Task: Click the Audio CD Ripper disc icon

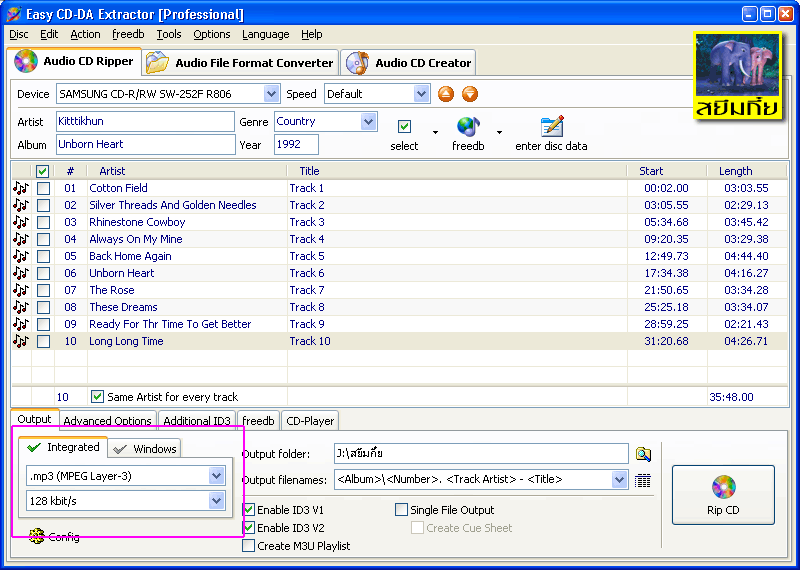Action: click(26, 61)
